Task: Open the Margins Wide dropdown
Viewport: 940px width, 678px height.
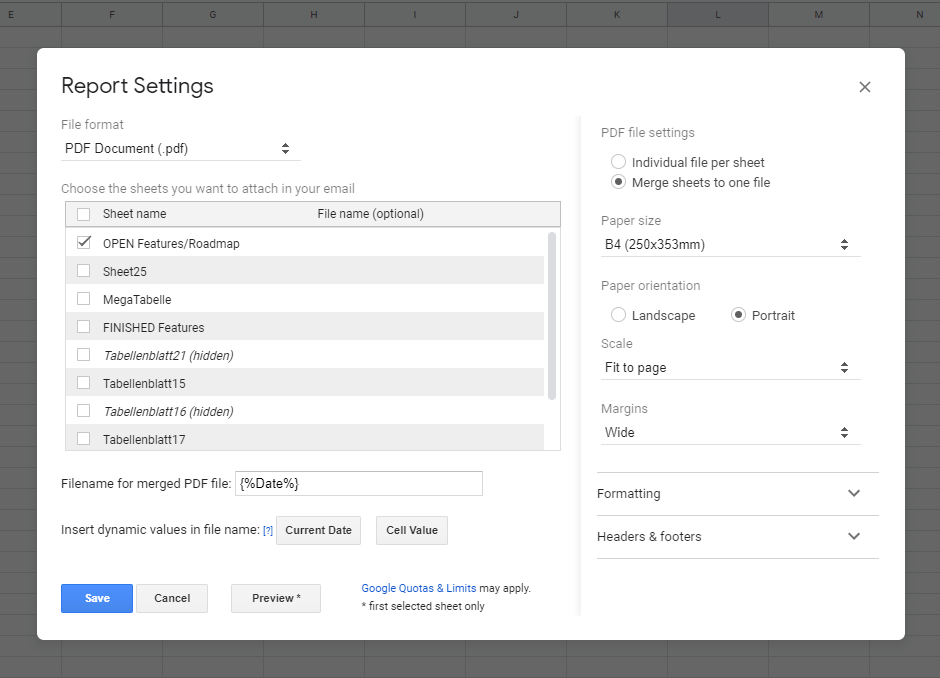Action: 729,433
